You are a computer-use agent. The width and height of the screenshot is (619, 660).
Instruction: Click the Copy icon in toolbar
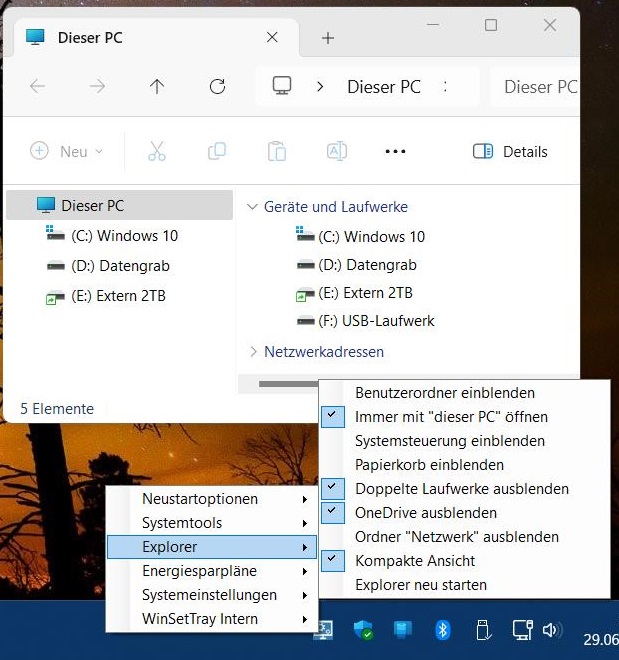217,151
